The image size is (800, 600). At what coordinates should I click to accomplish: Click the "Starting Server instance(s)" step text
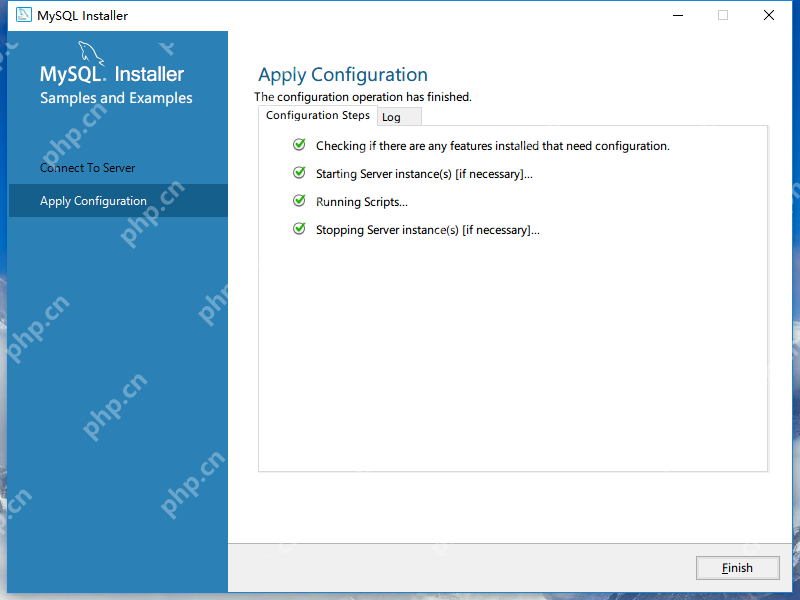(424, 174)
